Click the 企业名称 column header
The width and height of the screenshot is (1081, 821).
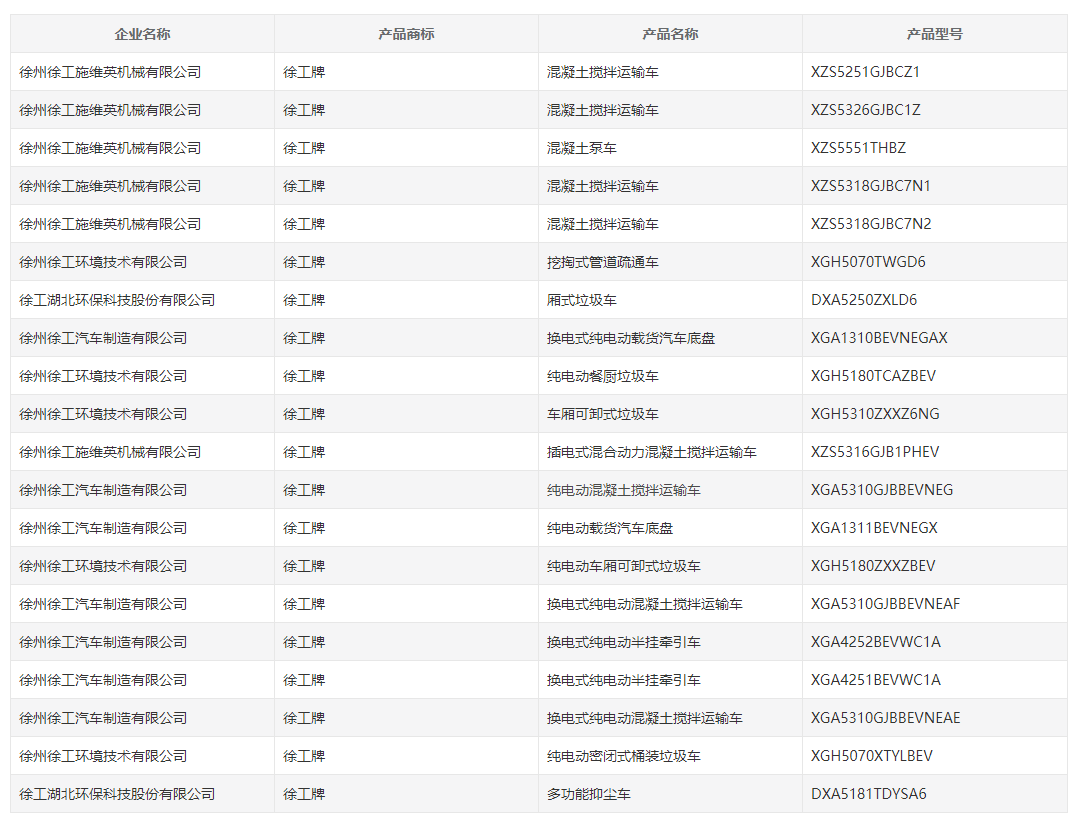click(x=142, y=34)
